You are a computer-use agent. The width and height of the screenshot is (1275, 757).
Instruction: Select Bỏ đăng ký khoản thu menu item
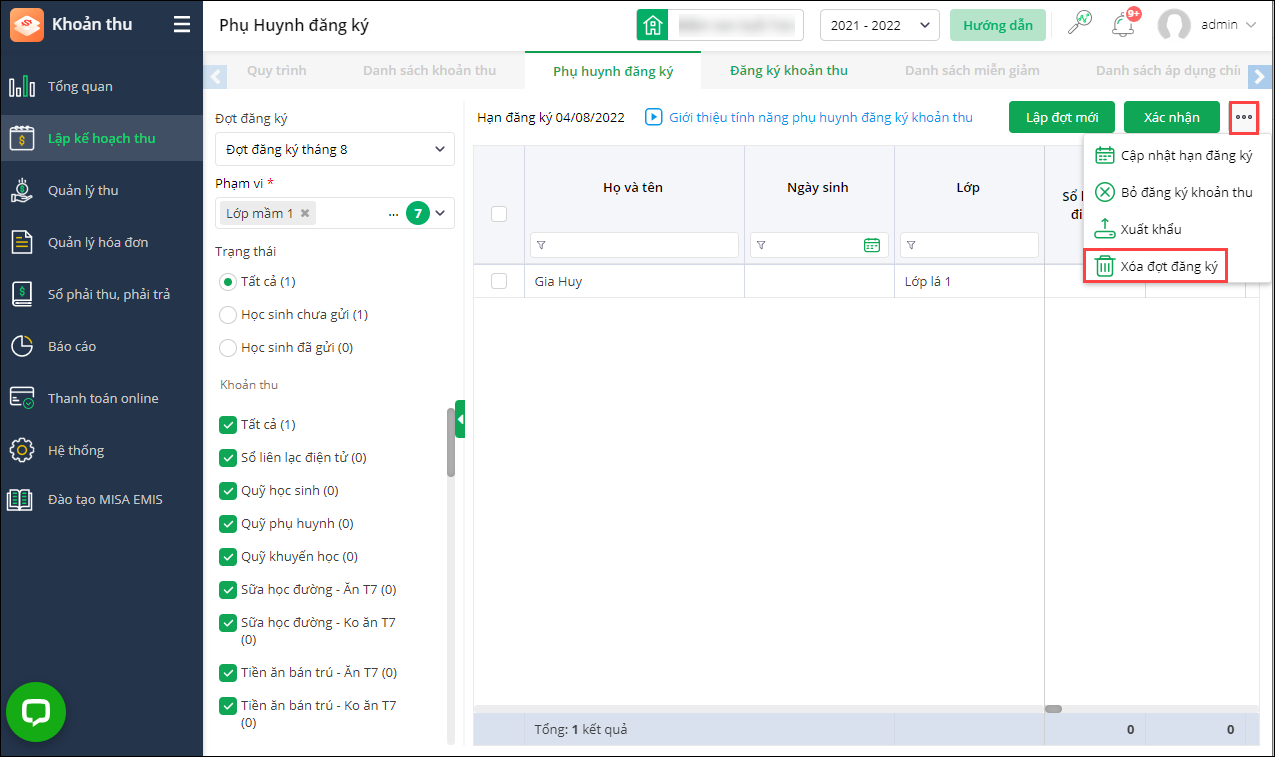click(1177, 192)
